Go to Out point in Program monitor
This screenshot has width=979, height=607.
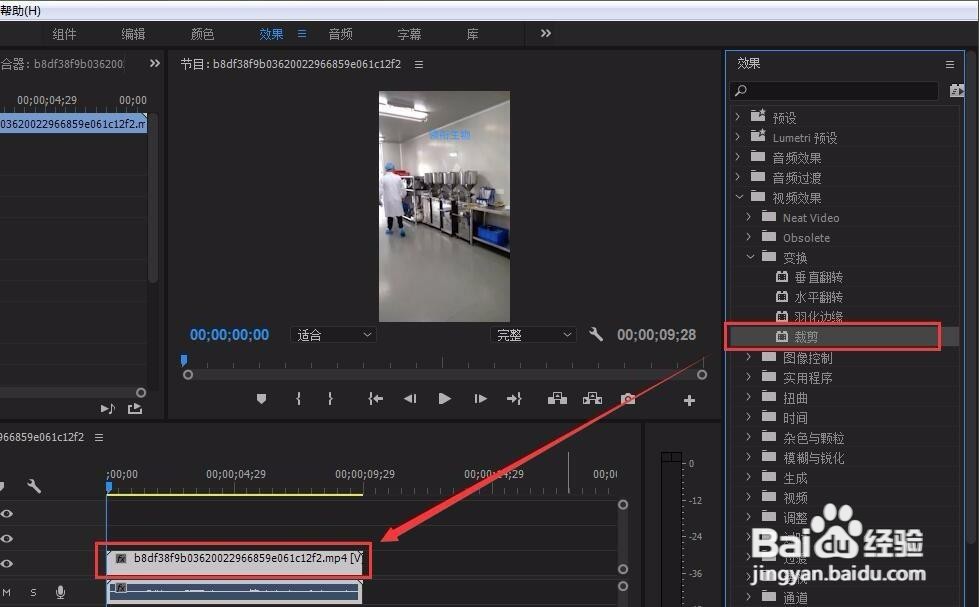click(514, 398)
